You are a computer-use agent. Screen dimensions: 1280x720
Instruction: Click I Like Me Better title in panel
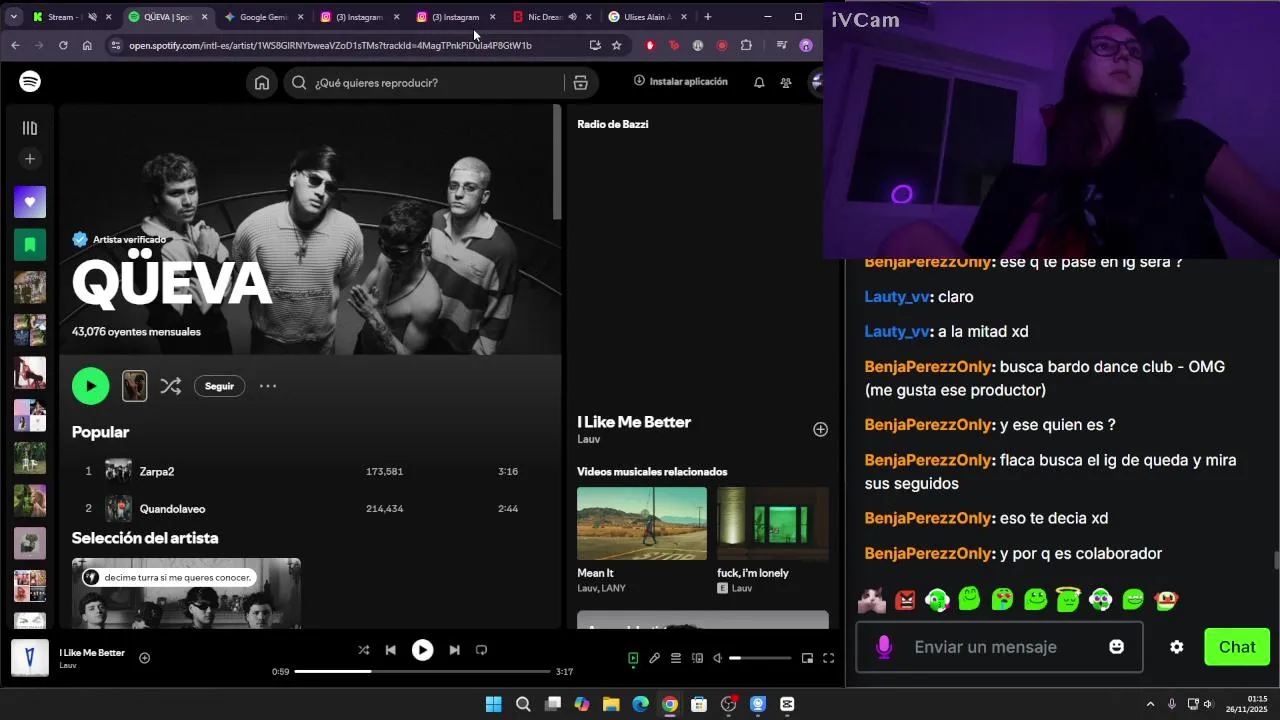[x=634, y=422]
